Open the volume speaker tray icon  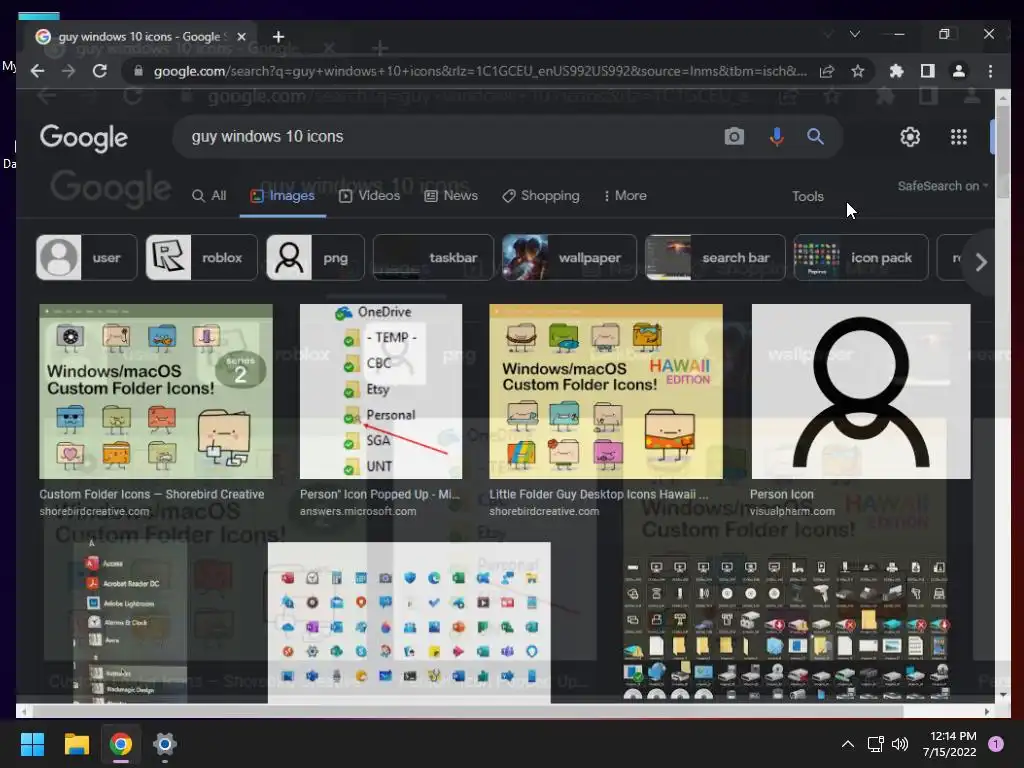(x=900, y=744)
